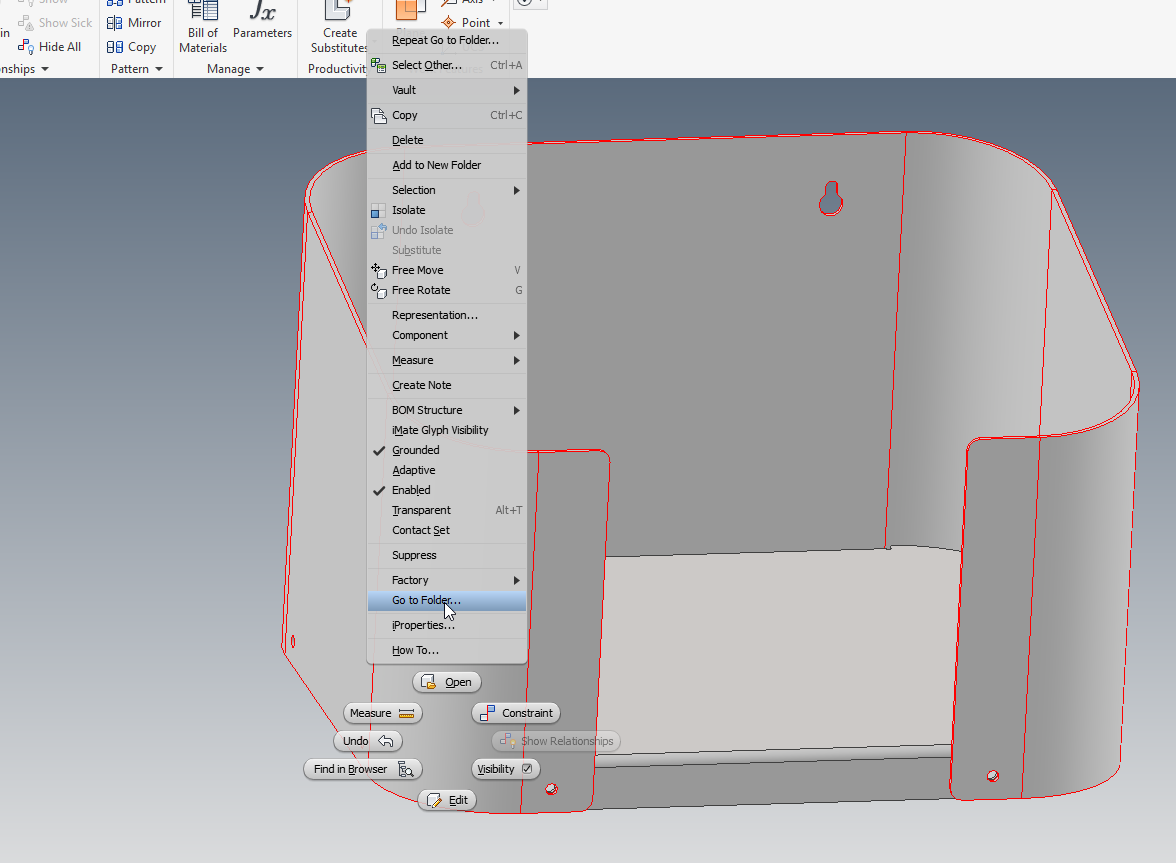The image size is (1176, 863).
Task: Click the Select Other icon in context menu
Action: pos(379,65)
